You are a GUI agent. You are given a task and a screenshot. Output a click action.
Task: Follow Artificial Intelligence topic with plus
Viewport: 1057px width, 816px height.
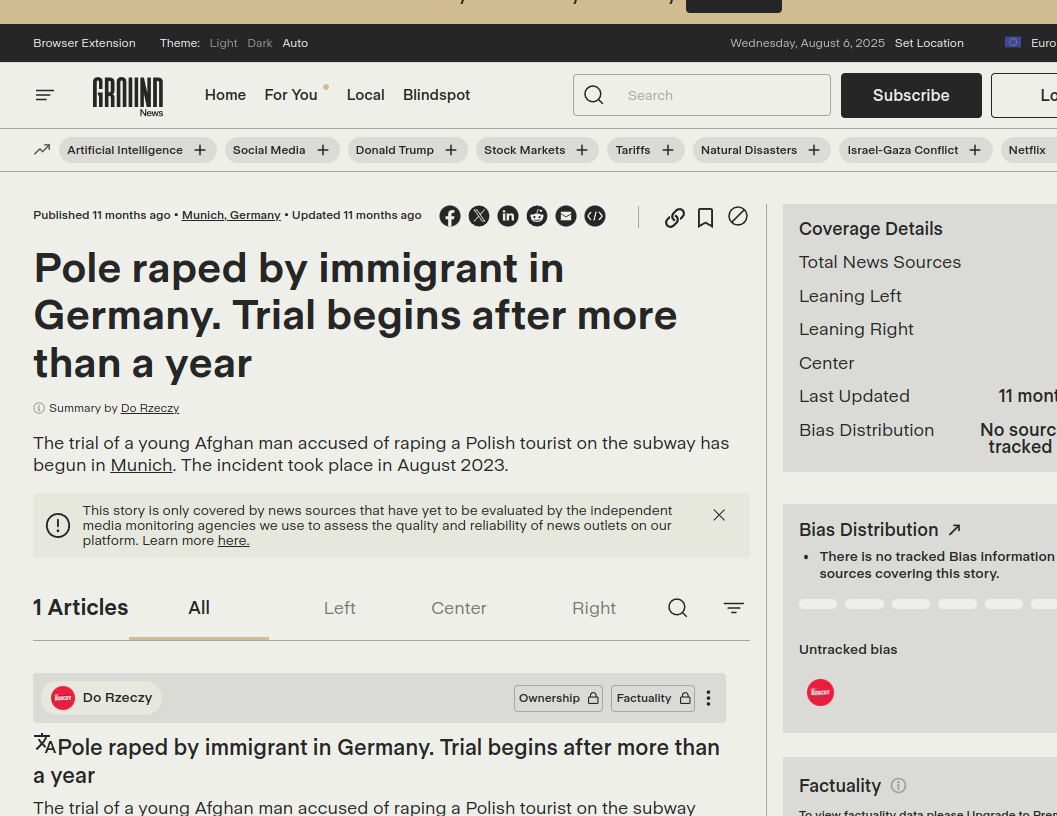(x=200, y=150)
